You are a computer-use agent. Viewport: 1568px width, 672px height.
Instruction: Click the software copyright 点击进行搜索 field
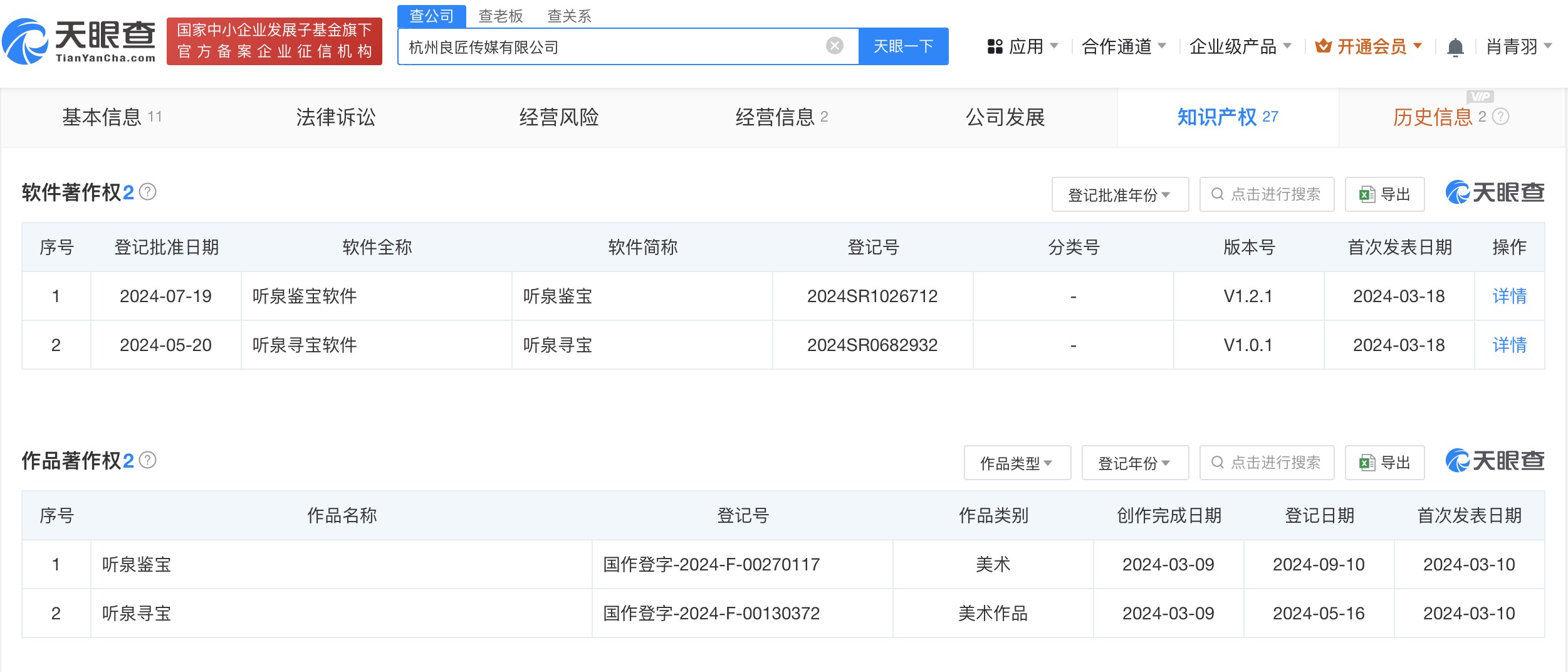(x=1267, y=194)
